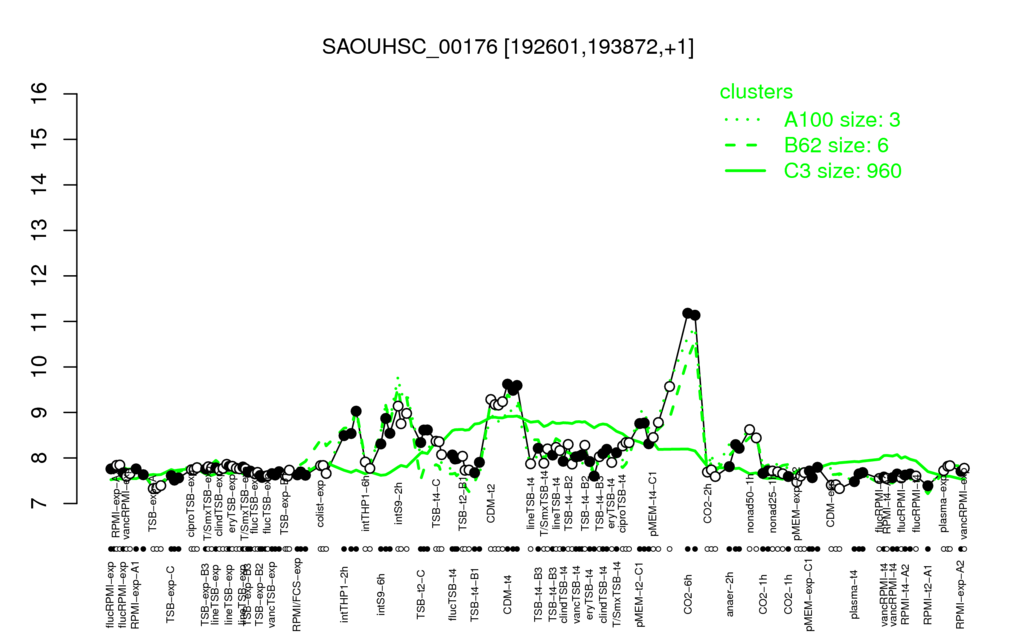Click the label 'colist-exp'
The width and height of the screenshot is (1024, 640).
(x=320, y=504)
